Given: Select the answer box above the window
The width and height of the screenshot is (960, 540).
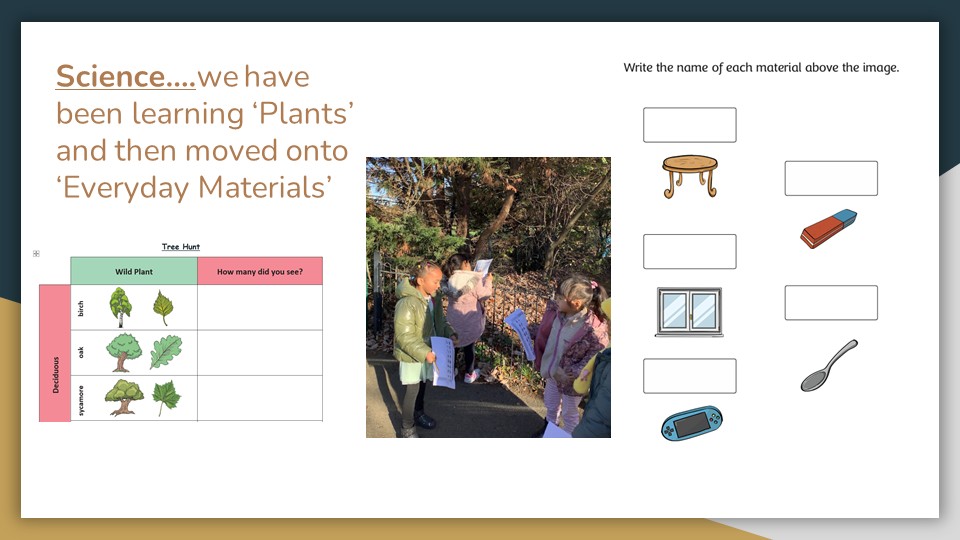Looking at the screenshot, I should (689, 252).
